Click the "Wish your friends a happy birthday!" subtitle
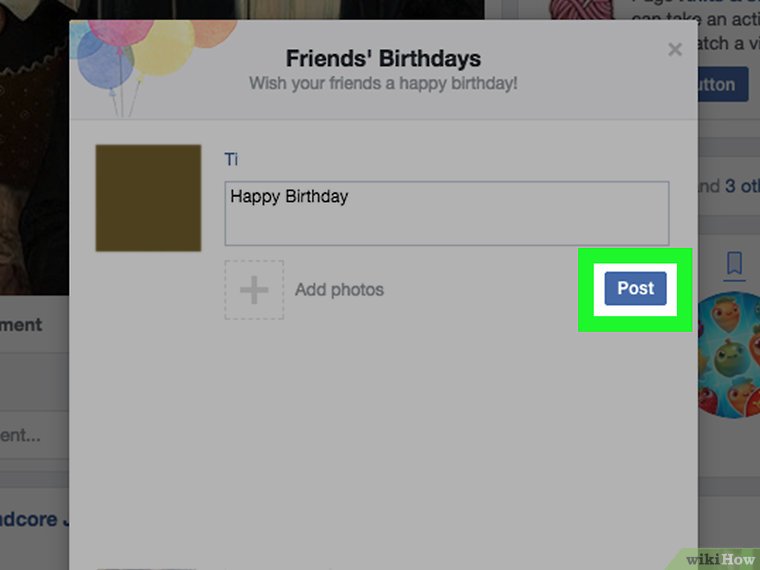Image resolution: width=760 pixels, height=570 pixels. click(x=383, y=83)
